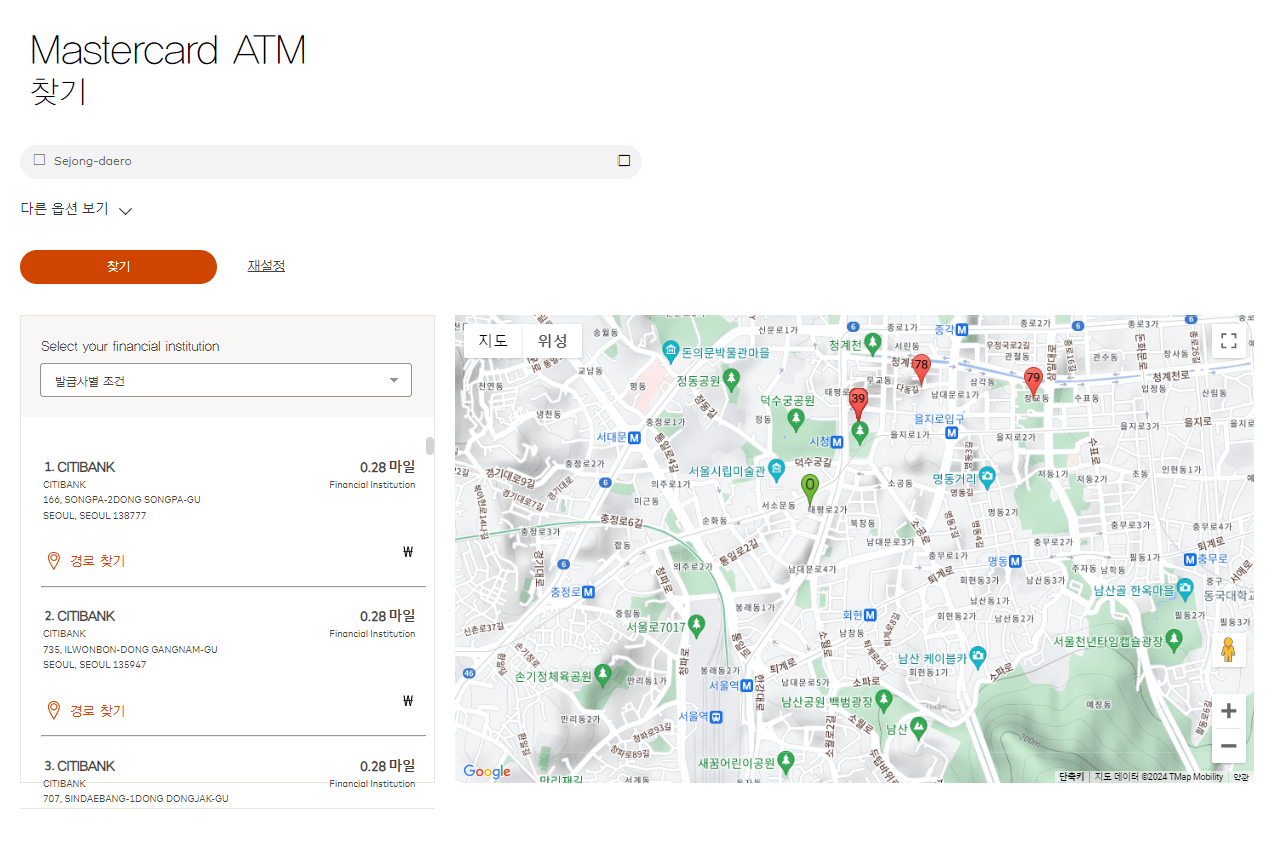The image size is (1287, 852).
Task: Click the ₩ currency icon for the second CITIBANK
Action: [x=407, y=701]
